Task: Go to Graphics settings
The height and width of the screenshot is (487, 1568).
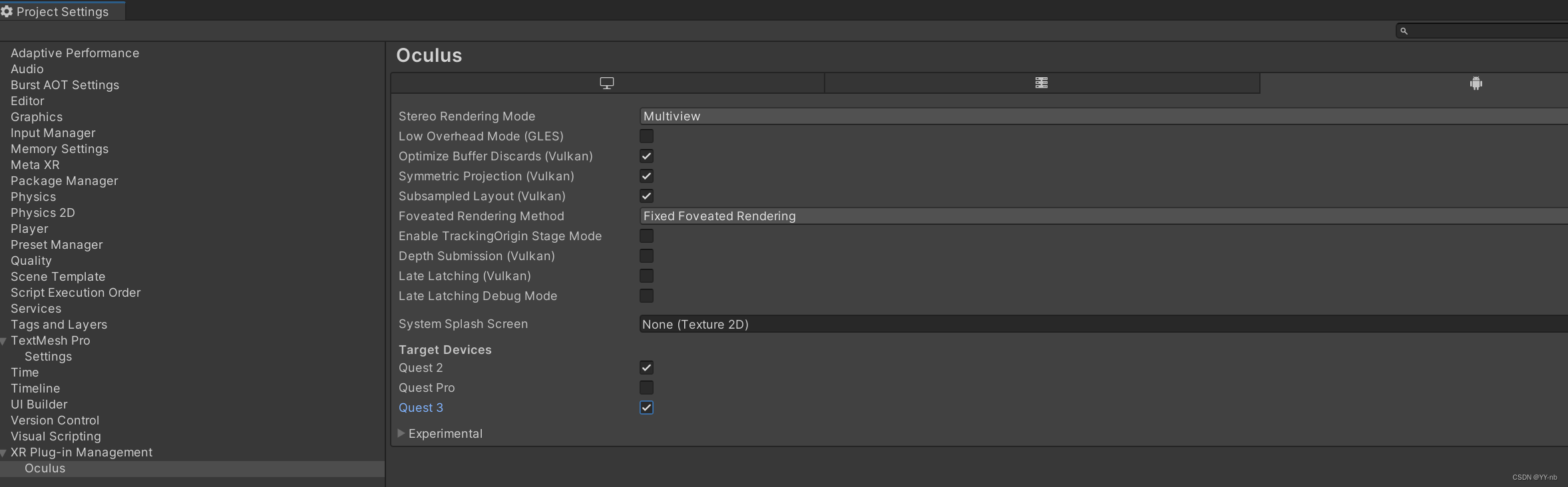Action: point(37,117)
